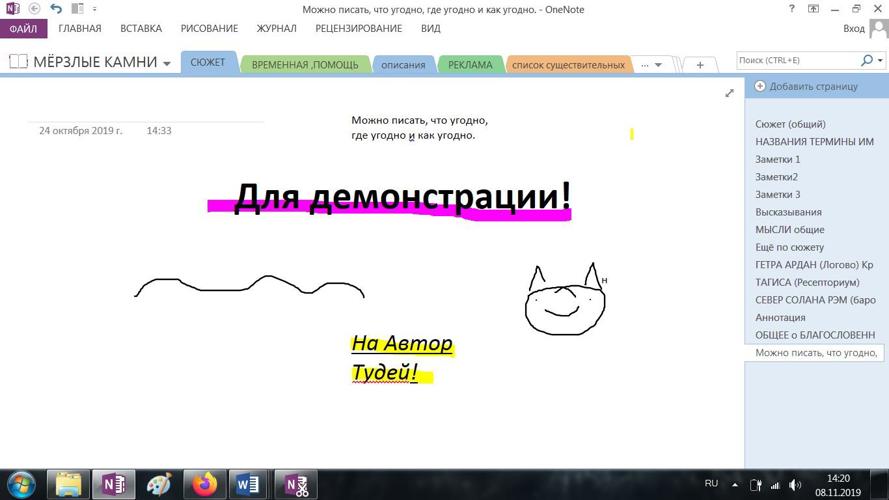Click in the search input field
The width and height of the screenshot is (889, 500).
(797, 61)
